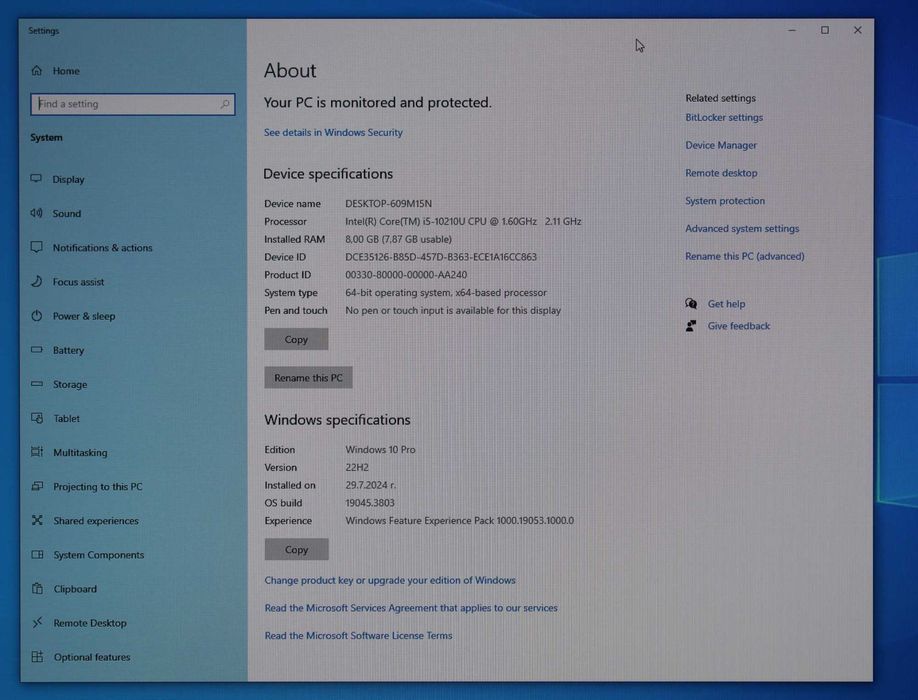Click the Get help link

[x=727, y=304]
